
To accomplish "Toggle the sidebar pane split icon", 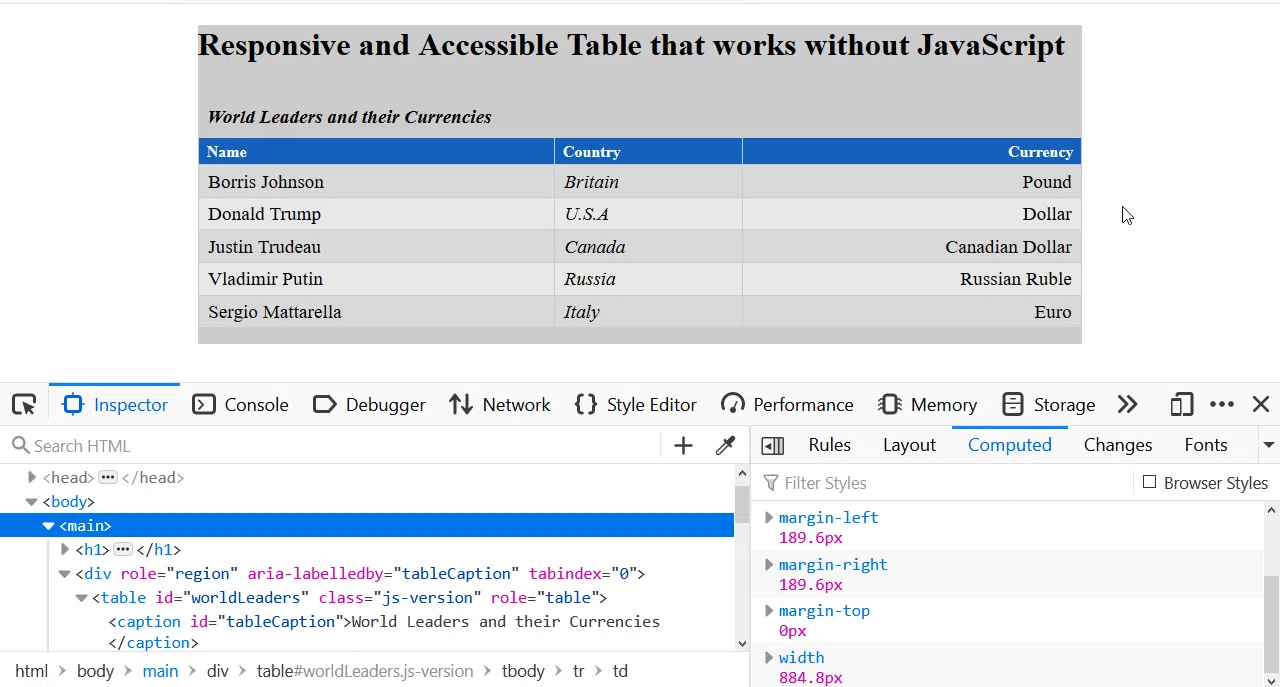I will coord(772,446).
